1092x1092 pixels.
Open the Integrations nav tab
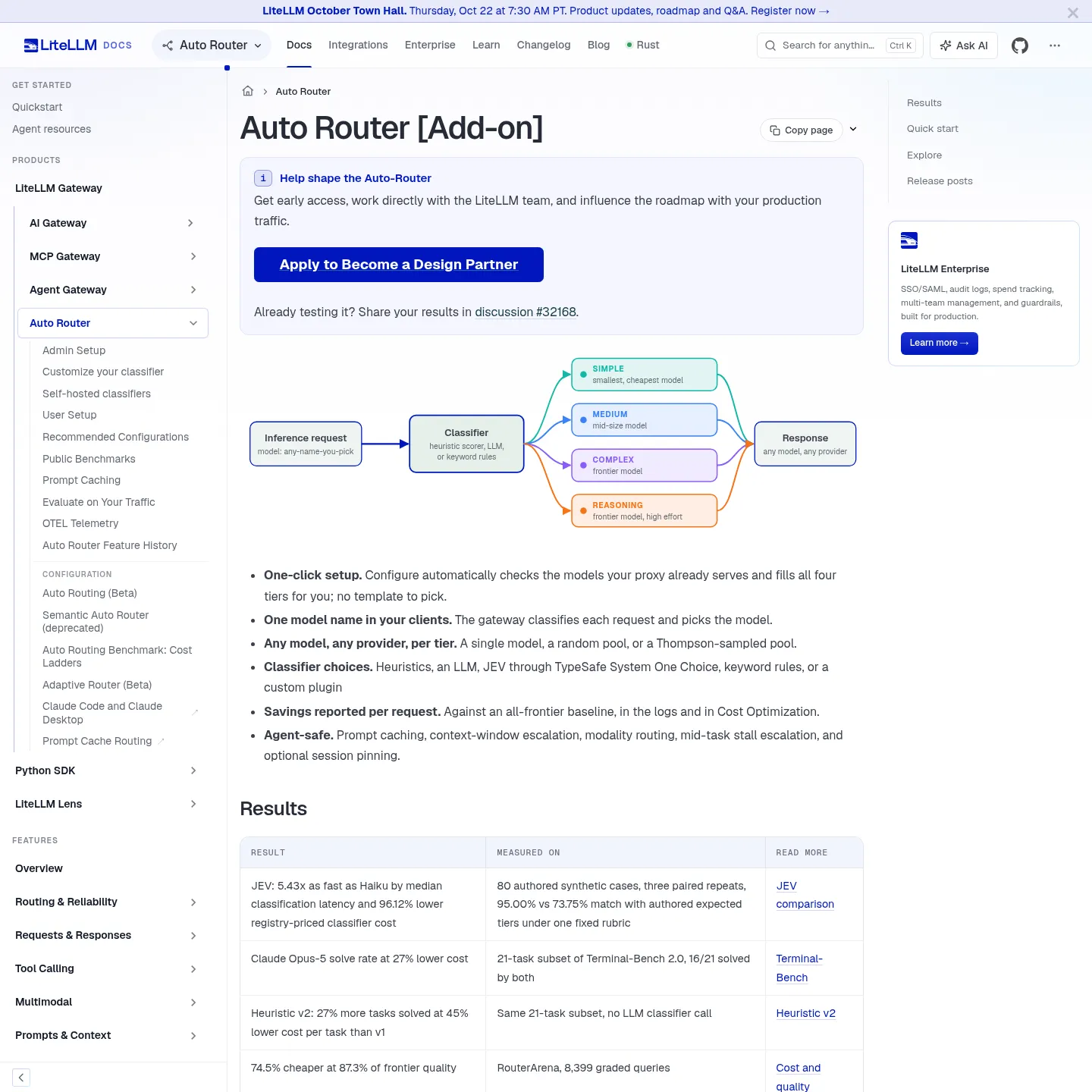tap(358, 45)
